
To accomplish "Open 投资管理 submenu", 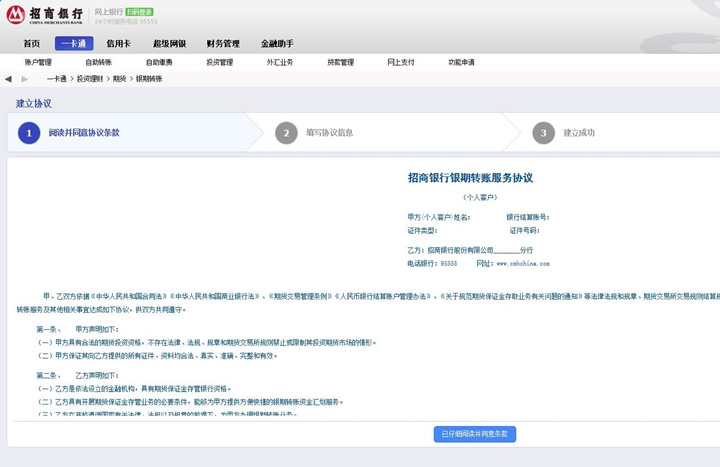I will pyautogui.click(x=219, y=62).
